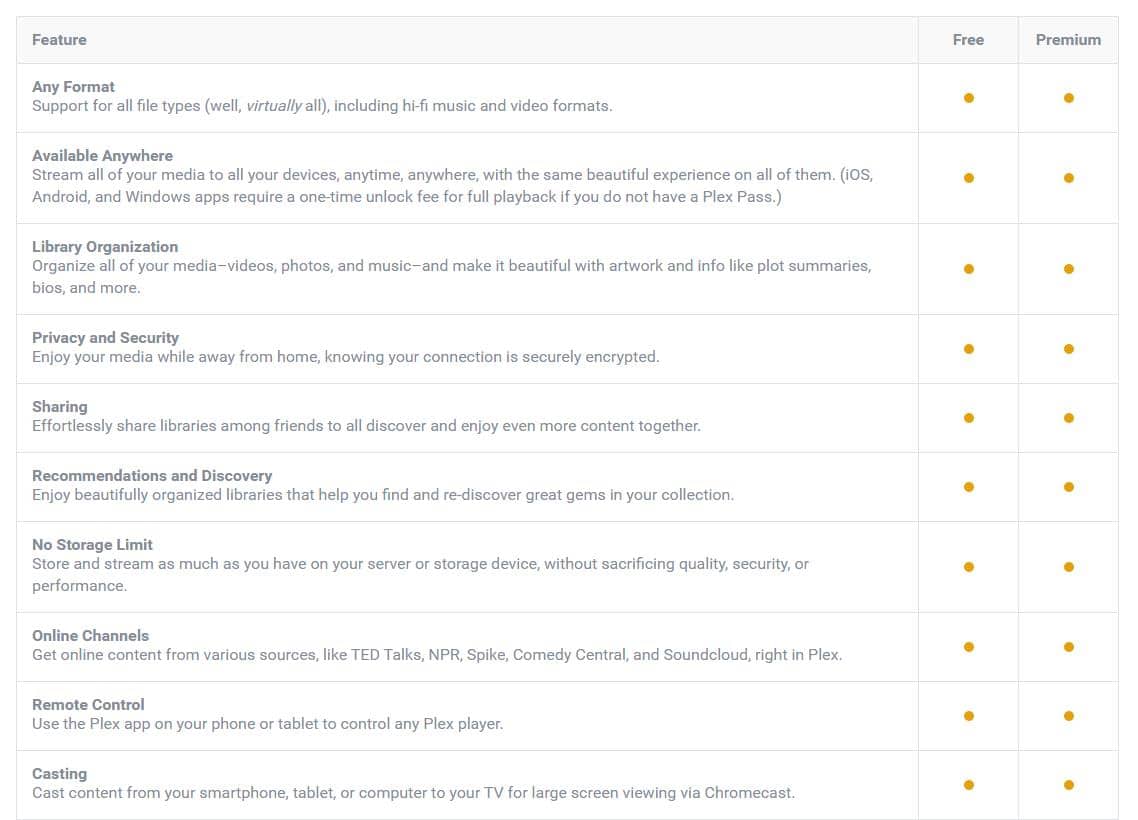This screenshot has height=820, width=1138.
Task: Click the Premium dot for No Storage Limit
Action: coord(1068,567)
